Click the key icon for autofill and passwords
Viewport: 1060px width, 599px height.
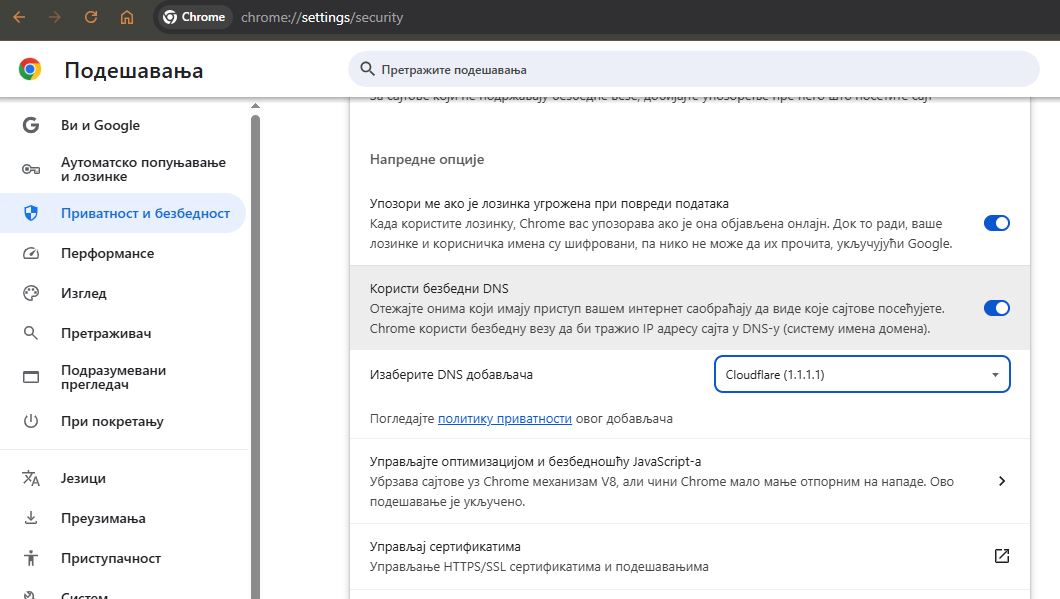30,169
